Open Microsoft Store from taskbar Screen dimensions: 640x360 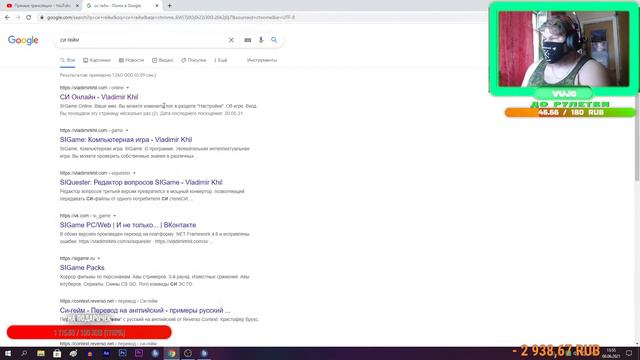click(57, 353)
